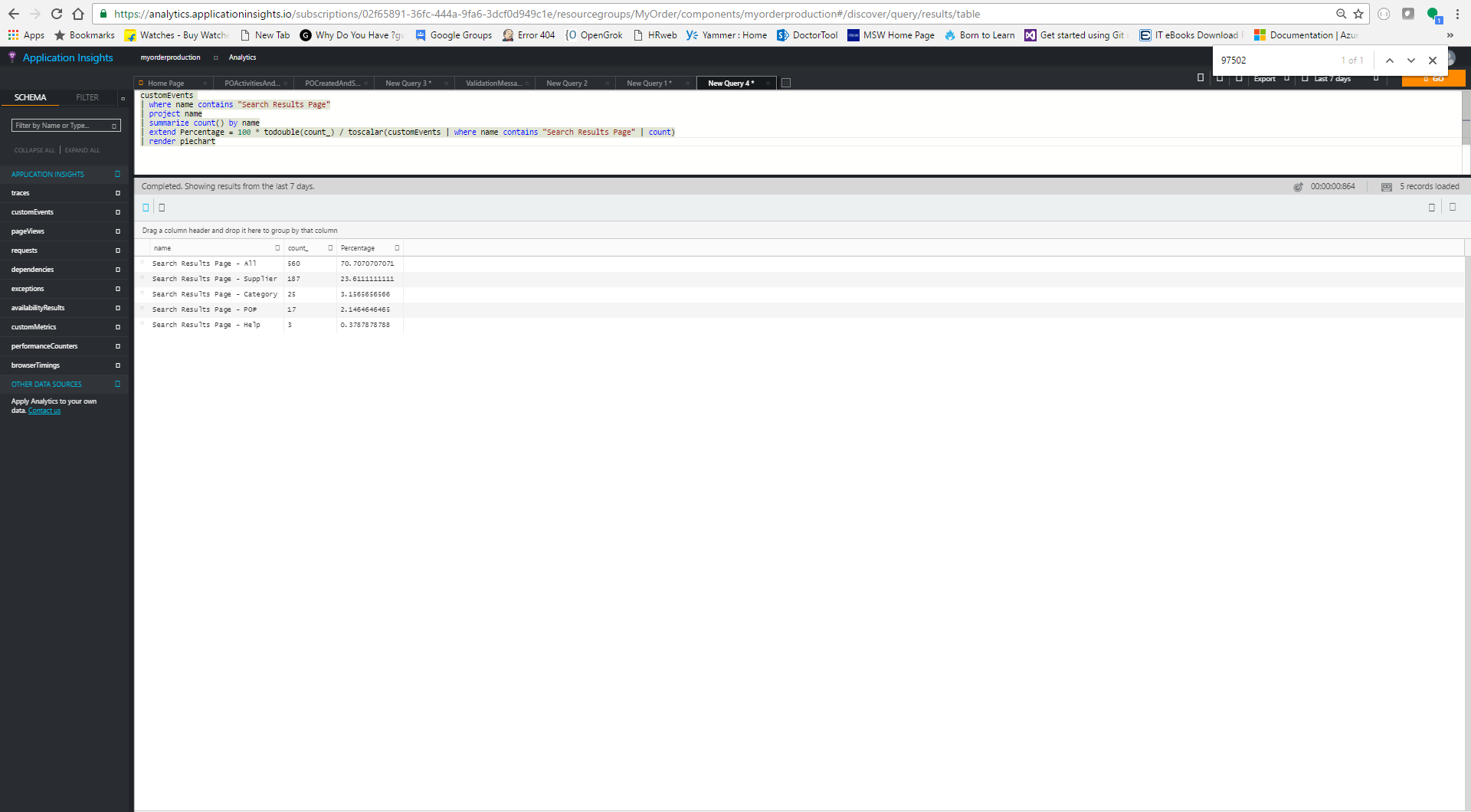Click the icon next to pageViews table
The image size is (1471, 812).
[x=117, y=231]
